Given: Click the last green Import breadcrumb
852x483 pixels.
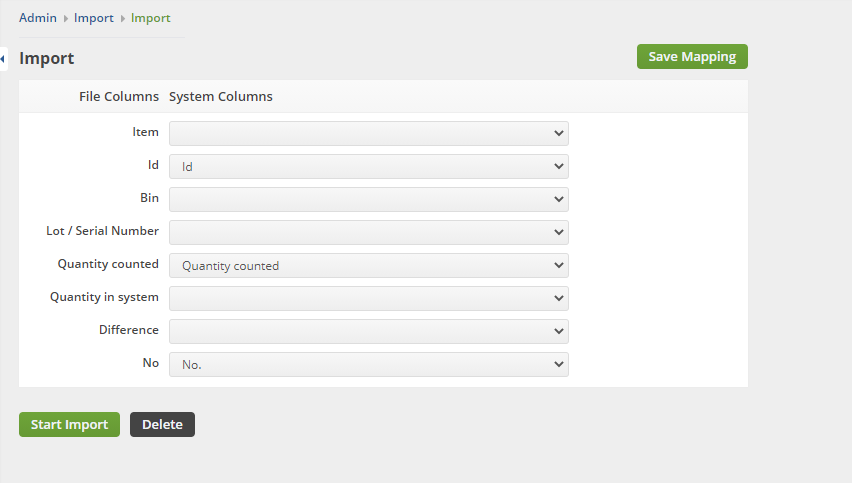Looking at the screenshot, I should tap(151, 18).
